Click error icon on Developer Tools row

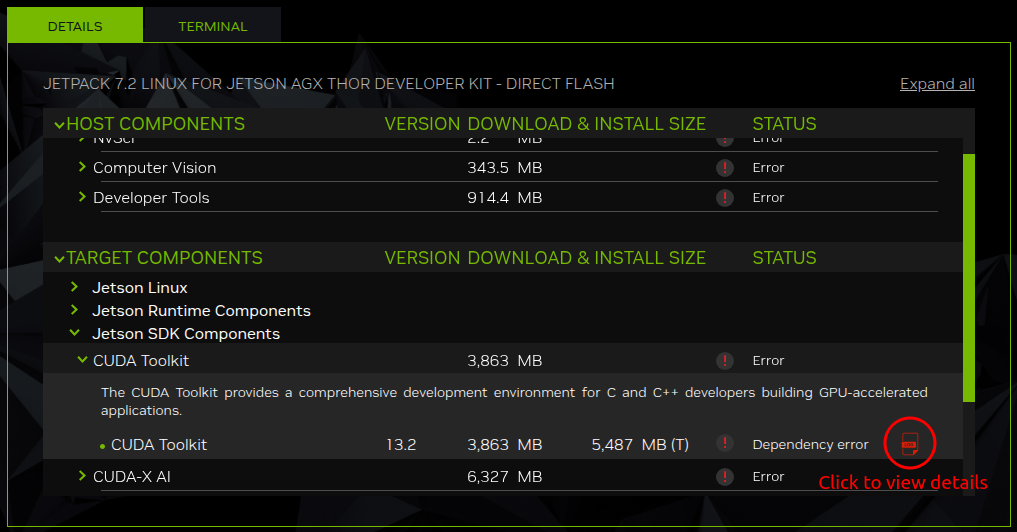(x=724, y=197)
